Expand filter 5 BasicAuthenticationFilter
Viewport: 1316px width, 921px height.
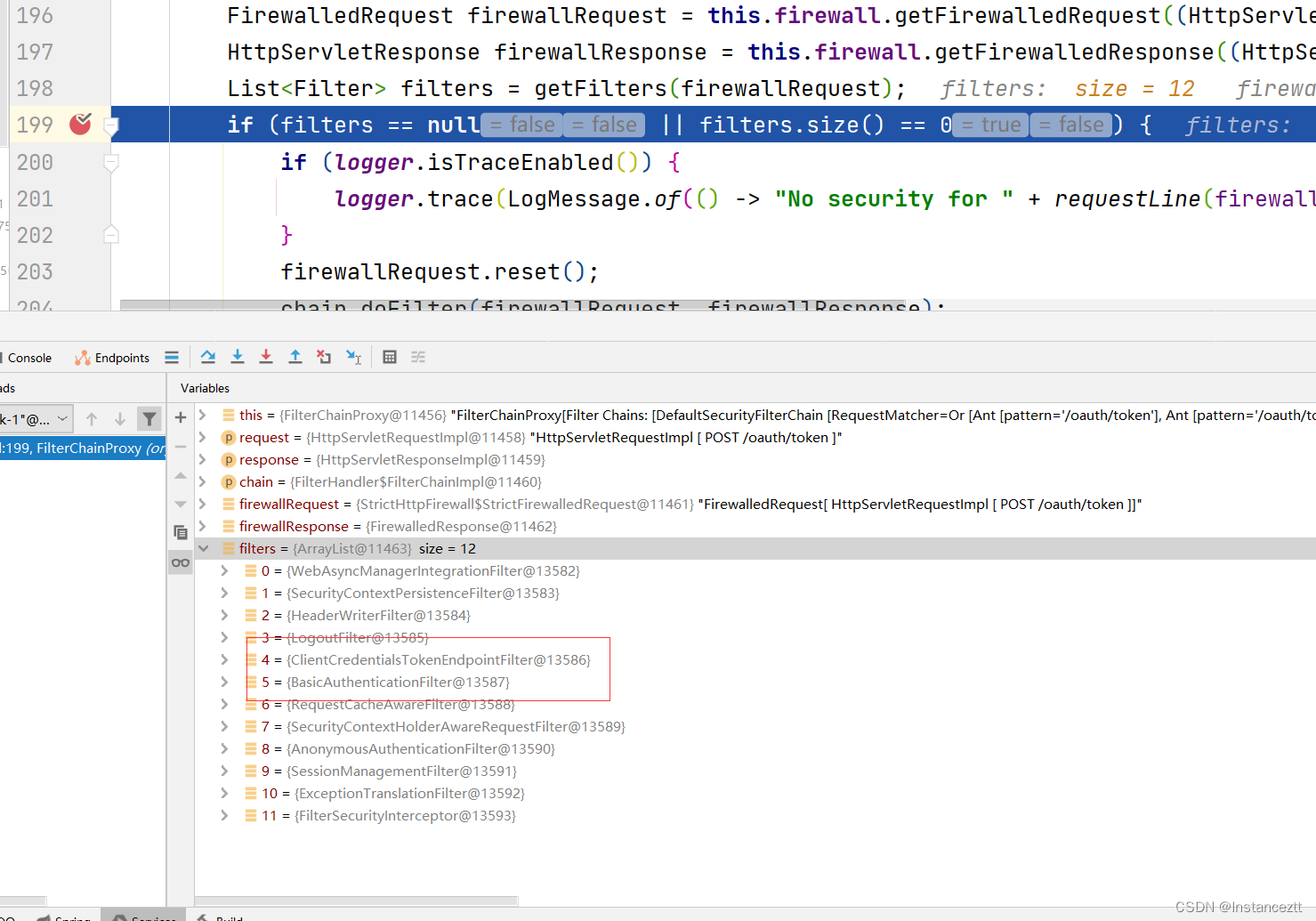point(224,682)
